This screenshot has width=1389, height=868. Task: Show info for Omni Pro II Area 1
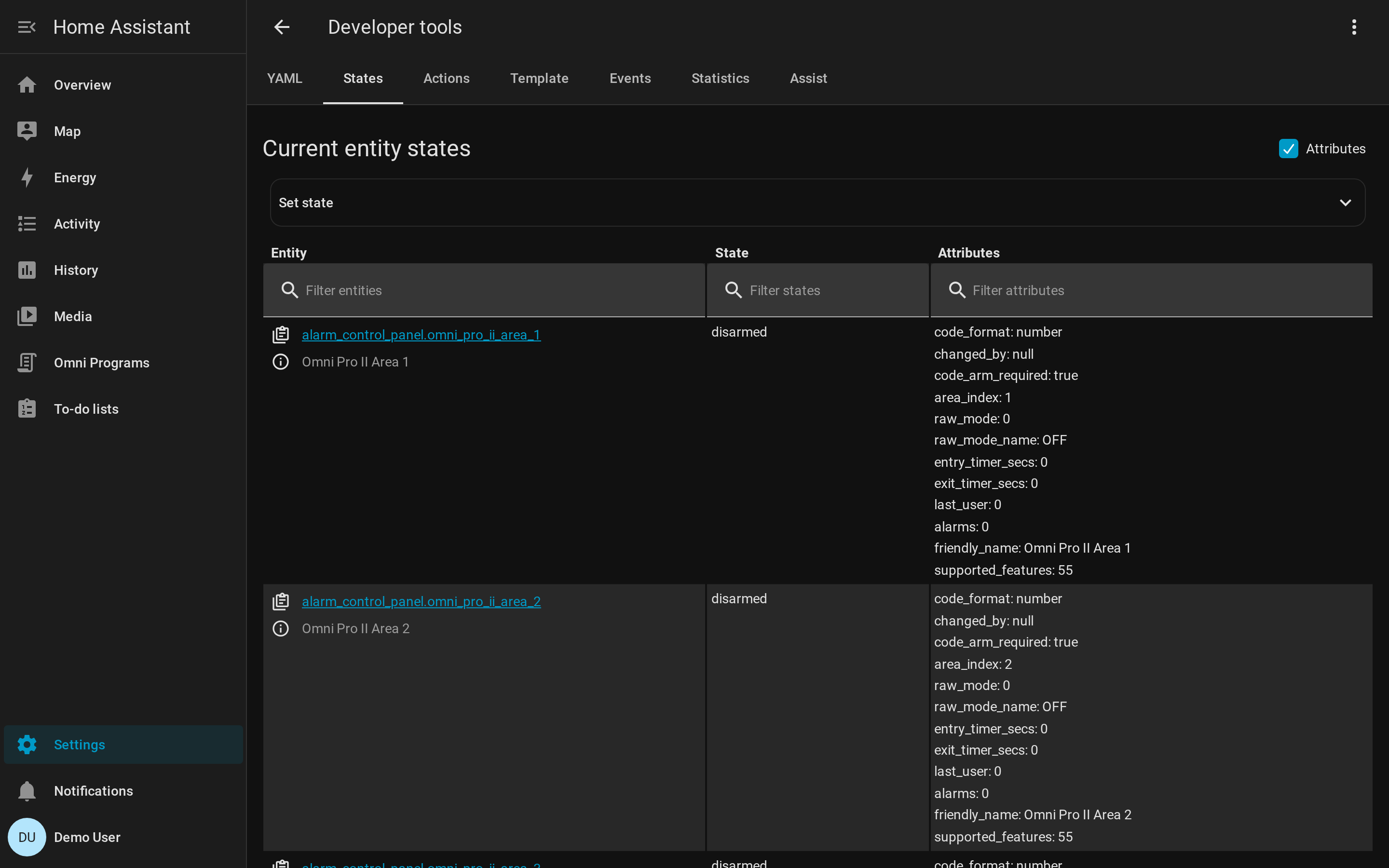(x=281, y=362)
